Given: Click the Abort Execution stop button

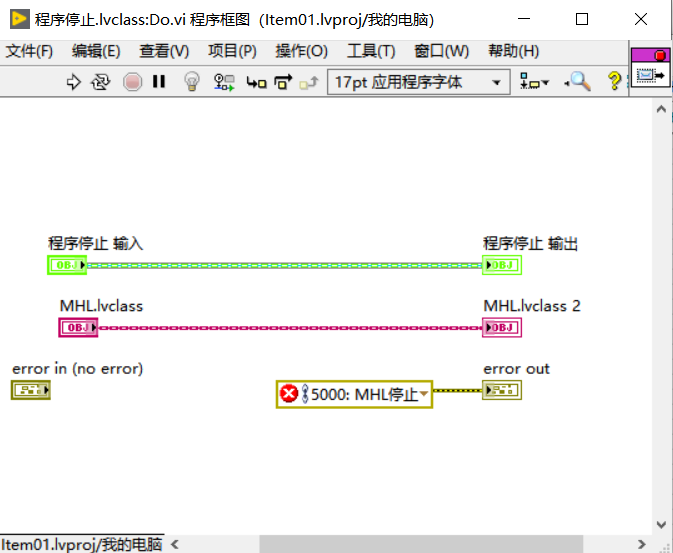Looking at the screenshot, I should coord(132,82).
